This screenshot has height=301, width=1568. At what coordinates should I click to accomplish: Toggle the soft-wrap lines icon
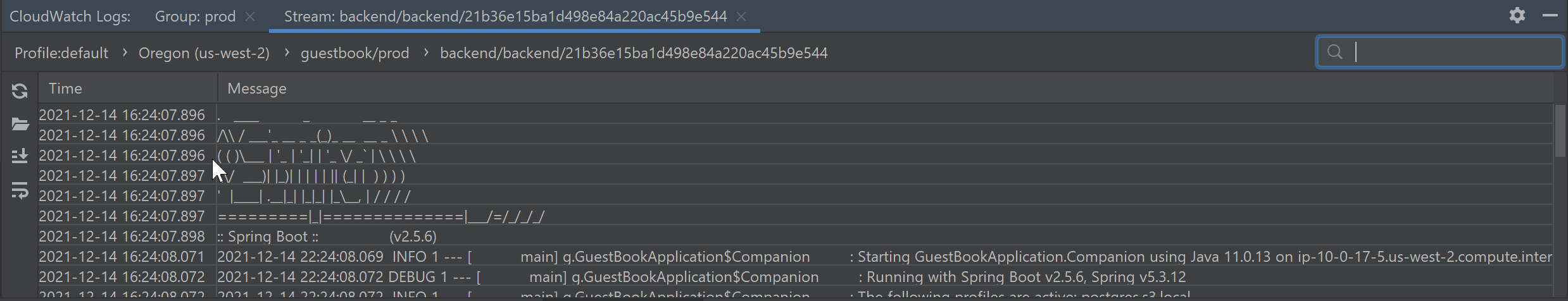pos(20,190)
